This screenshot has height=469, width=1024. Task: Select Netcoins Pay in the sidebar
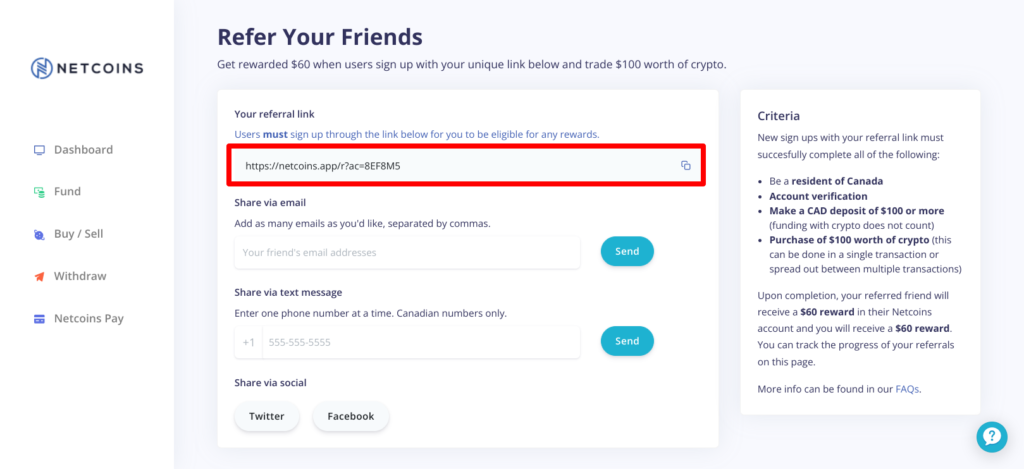tap(89, 319)
